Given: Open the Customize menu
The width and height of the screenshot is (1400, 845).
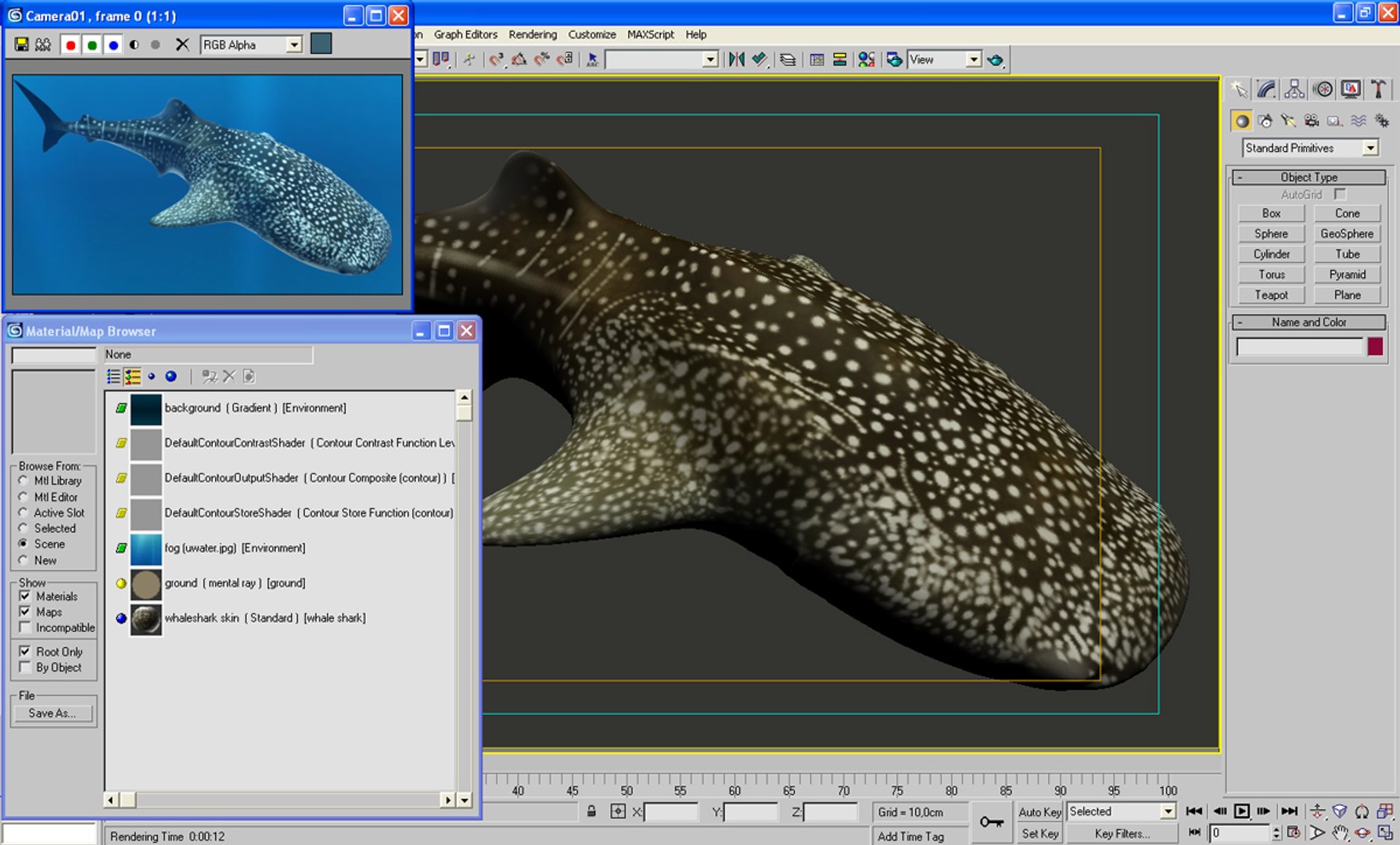Looking at the screenshot, I should pyautogui.click(x=592, y=34).
